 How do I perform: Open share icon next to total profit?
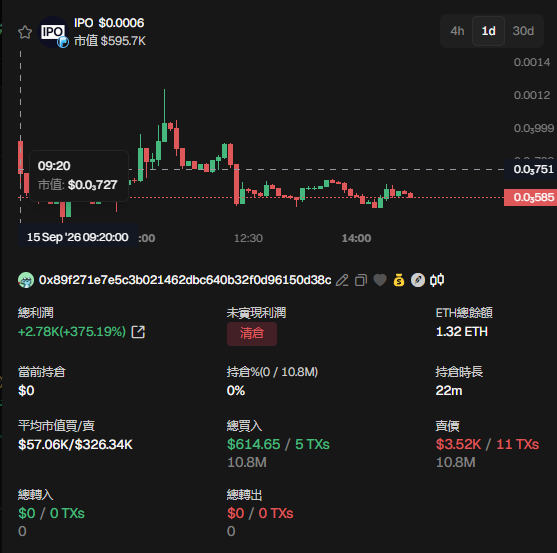pos(138,332)
